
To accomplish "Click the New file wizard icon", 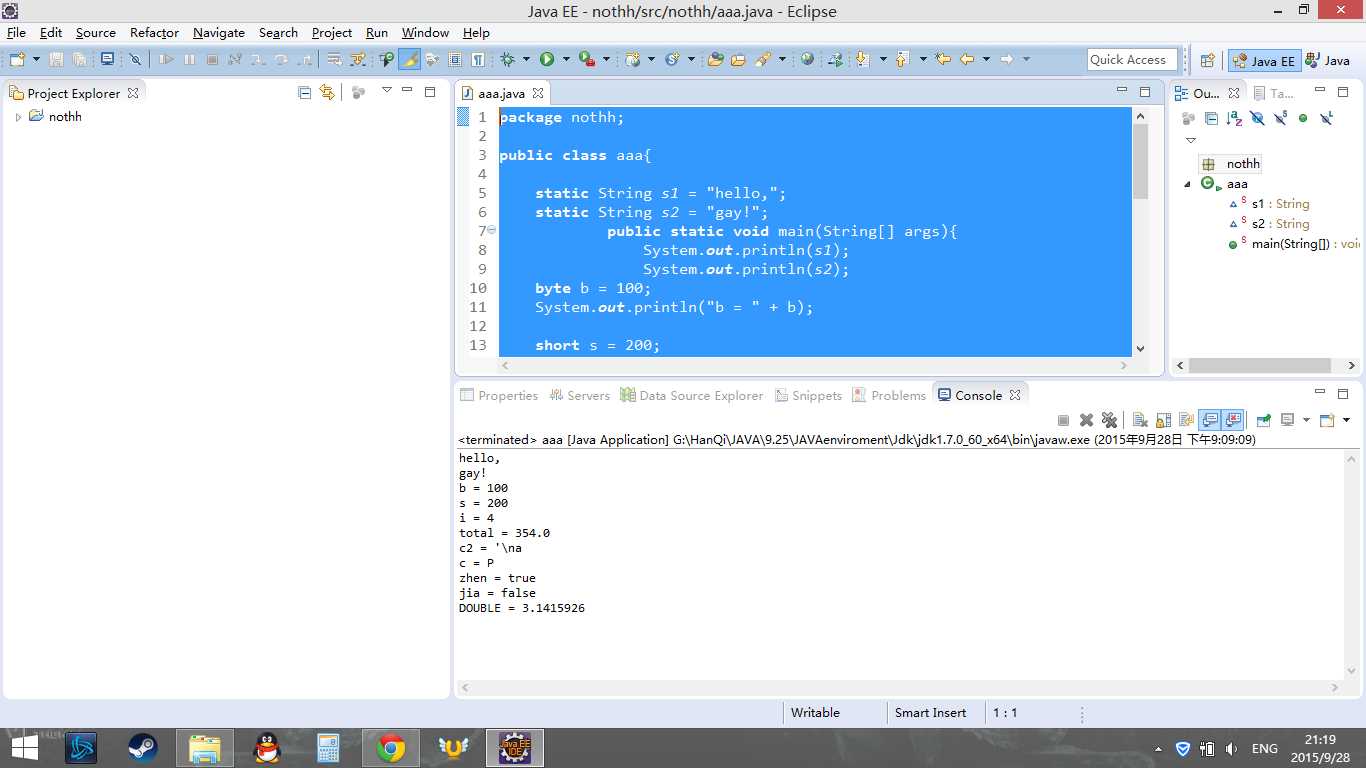I will click(x=17, y=60).
